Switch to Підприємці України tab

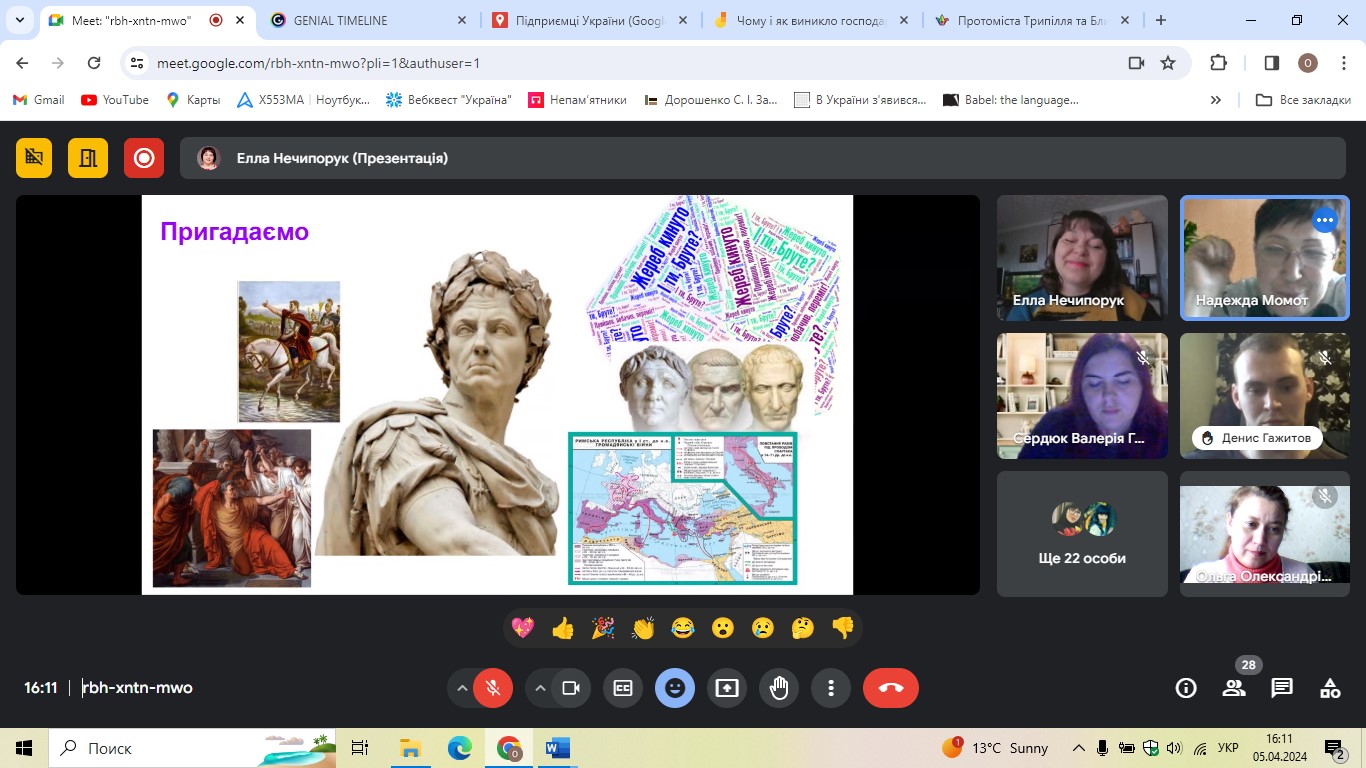(589, 20)
